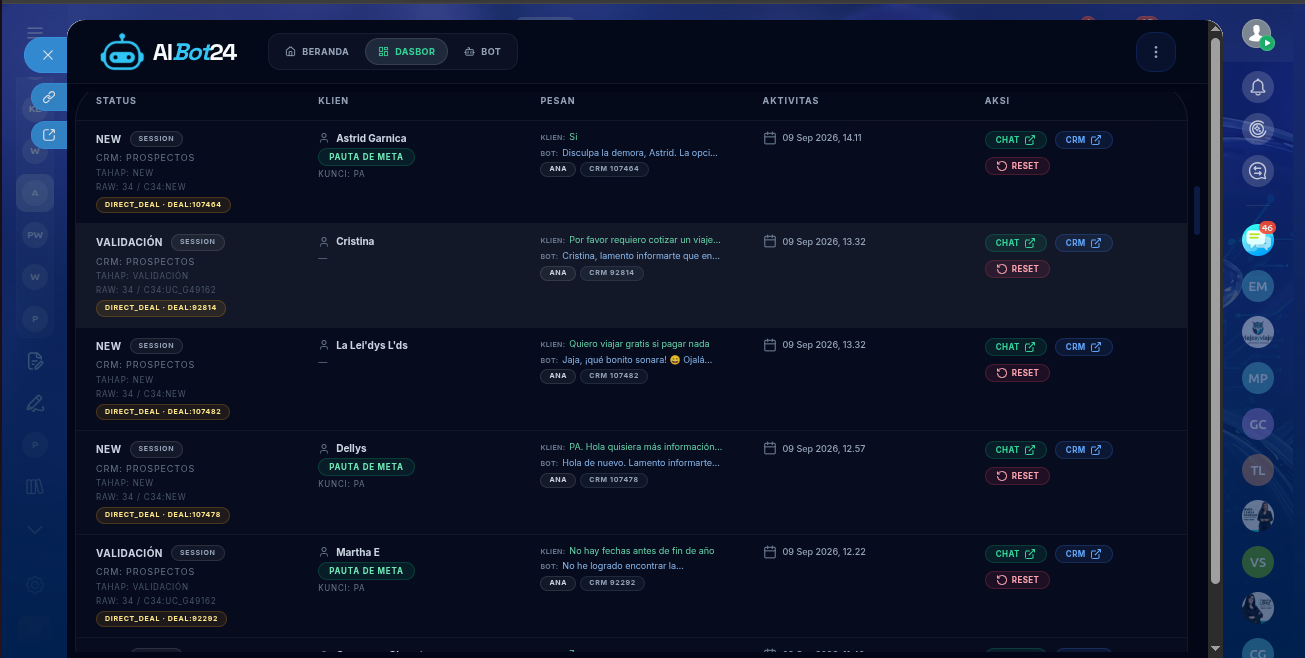
Task: Switch to the Bot tab
Action: click(483, 52)
